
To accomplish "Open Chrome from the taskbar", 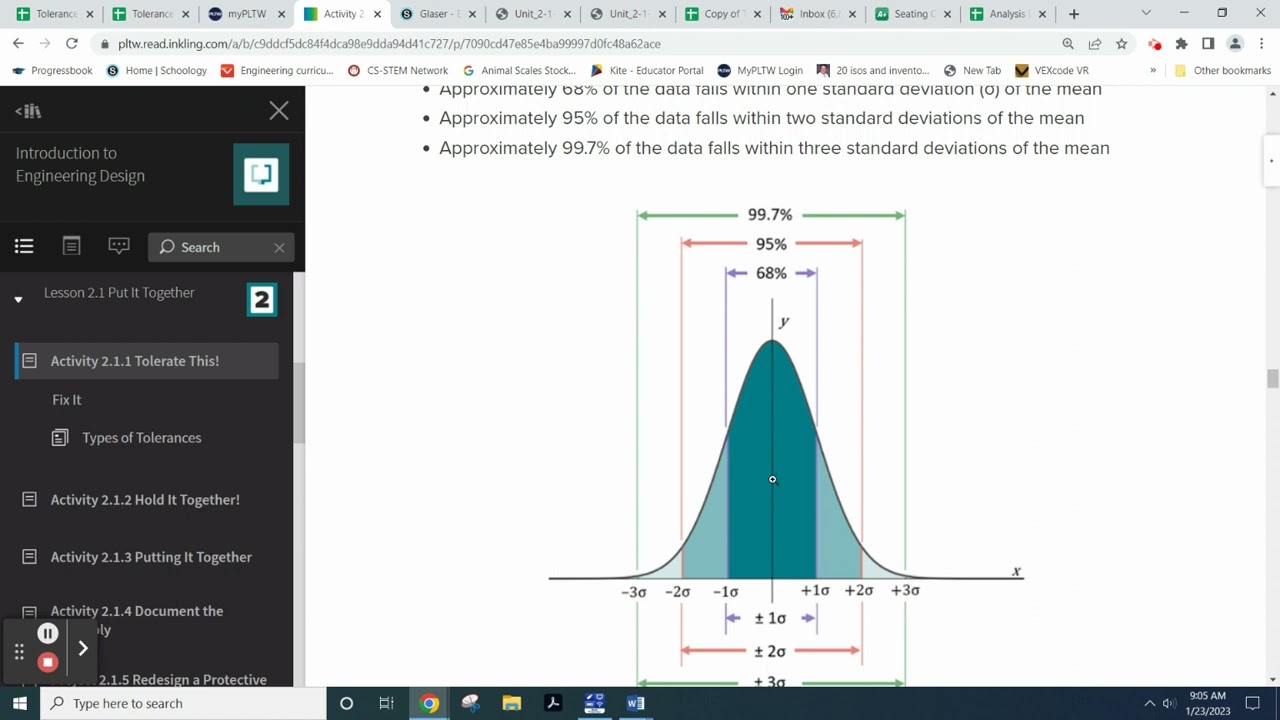I will tap(429, 703).
